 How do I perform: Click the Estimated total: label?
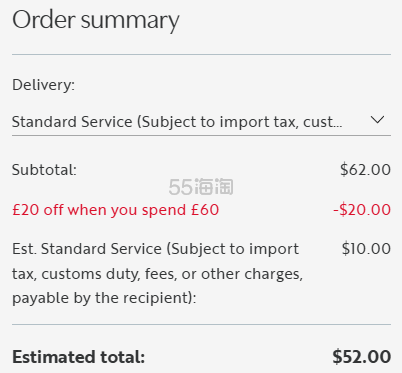tap(78, 357)
